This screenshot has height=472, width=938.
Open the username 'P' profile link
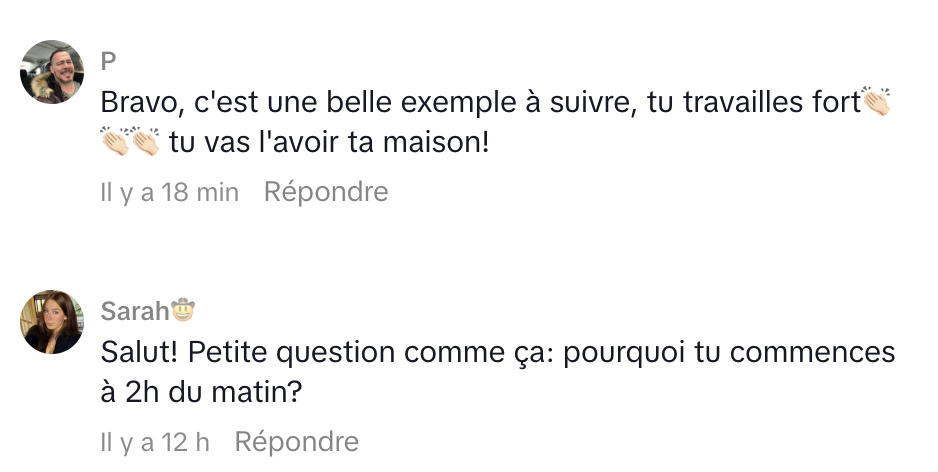point(108,61)
